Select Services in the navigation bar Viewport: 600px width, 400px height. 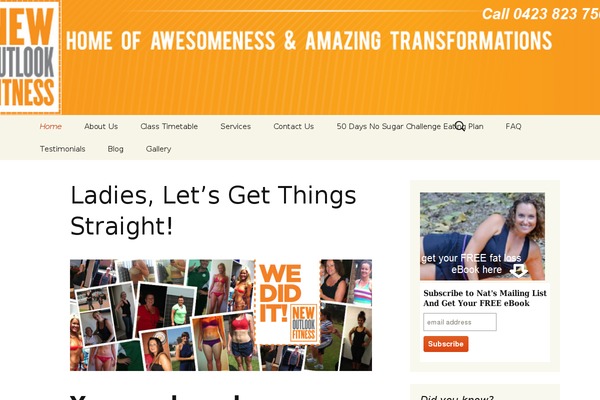click(x=236, y=126)
